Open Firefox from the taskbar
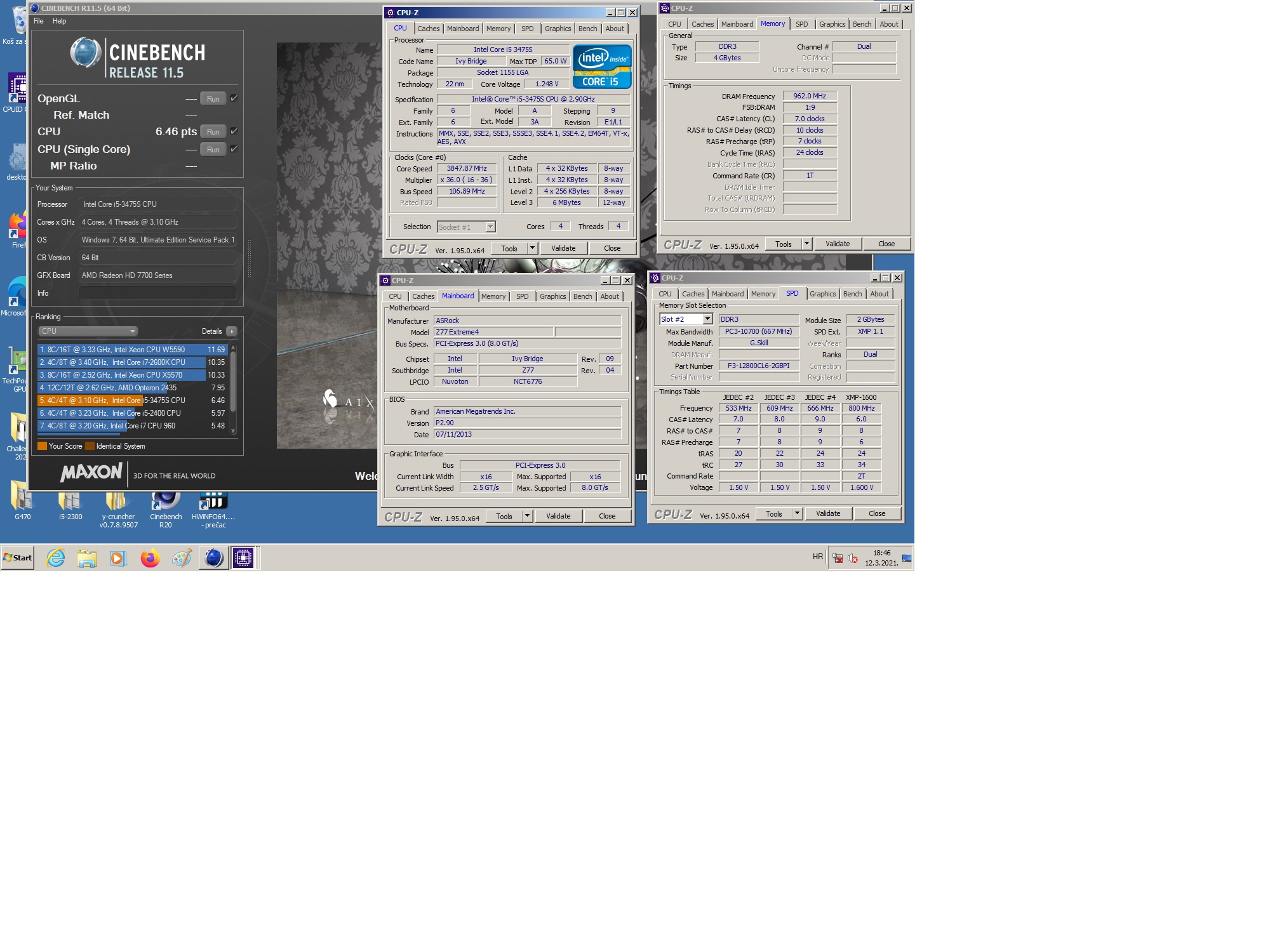Screen dimensions: 1270x952 click(150, 558)
